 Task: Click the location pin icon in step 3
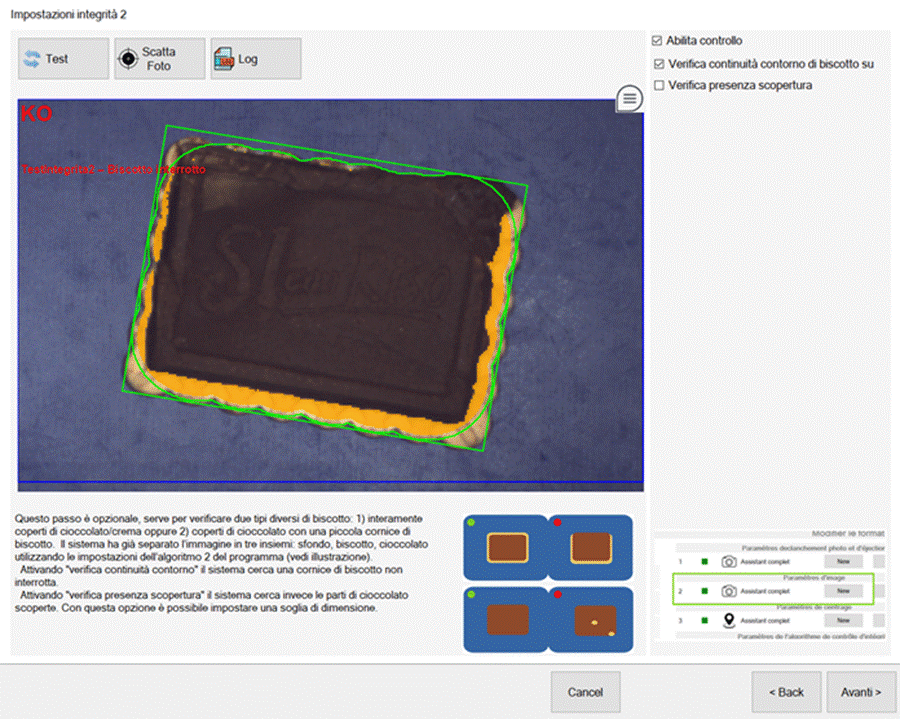point(729,620)
